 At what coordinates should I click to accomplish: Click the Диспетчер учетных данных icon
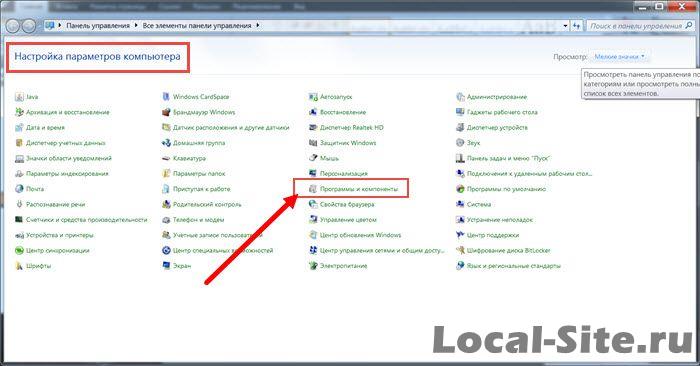(x=19, y=143)
